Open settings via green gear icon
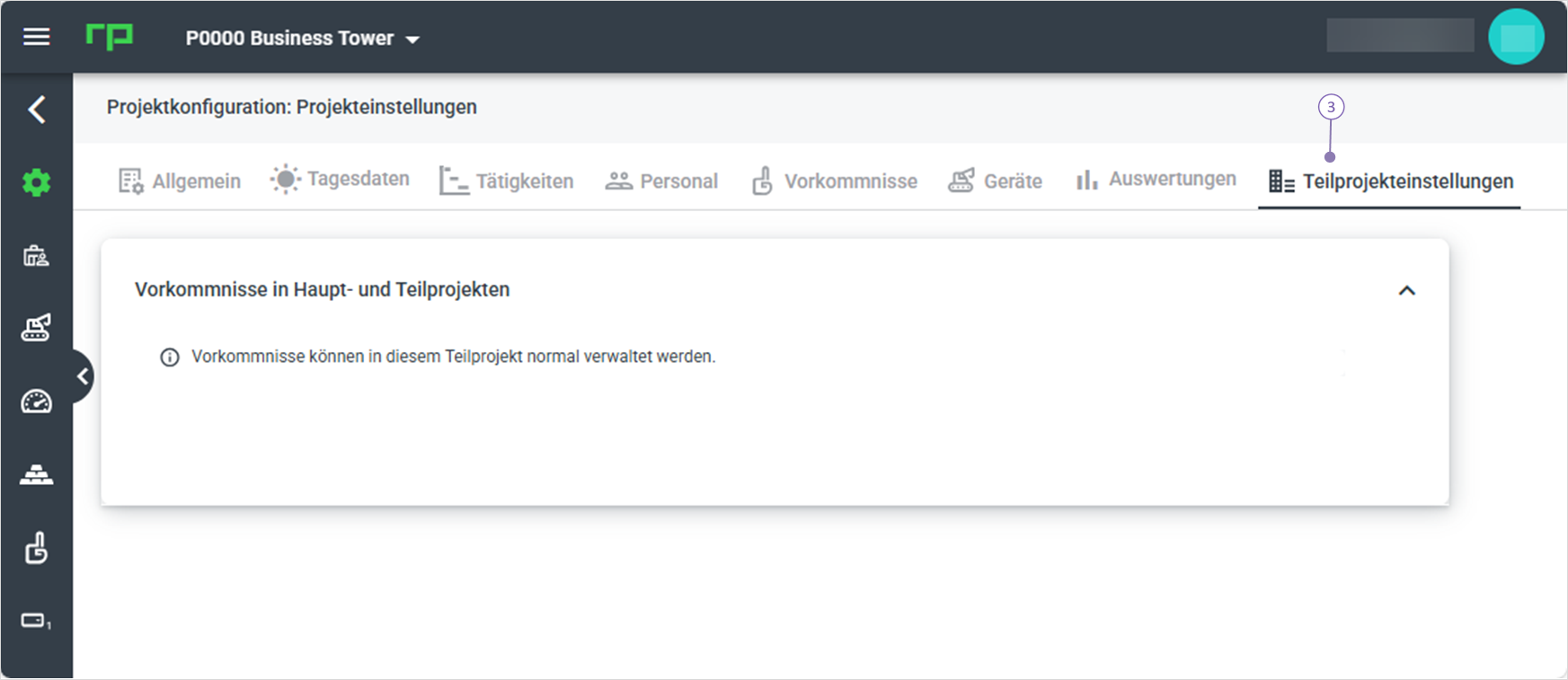This screenshot has height=680, width=1568. click(x=37, y=183)
